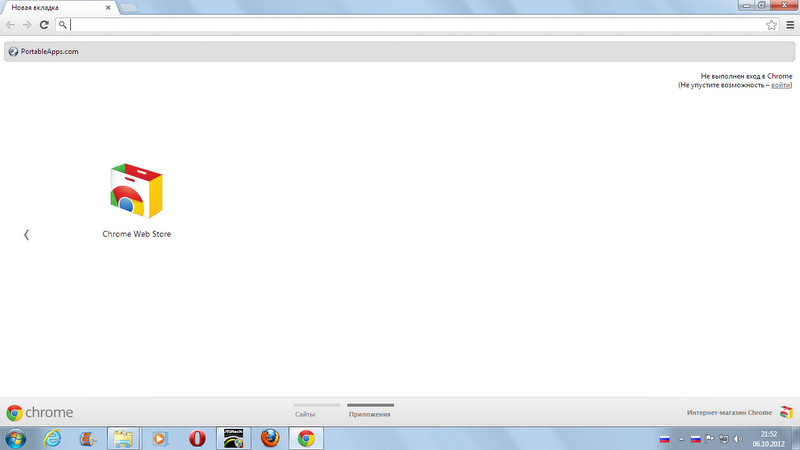Click the Chrome taskbar button
800x450 pixels.
[x=306, y=439]
